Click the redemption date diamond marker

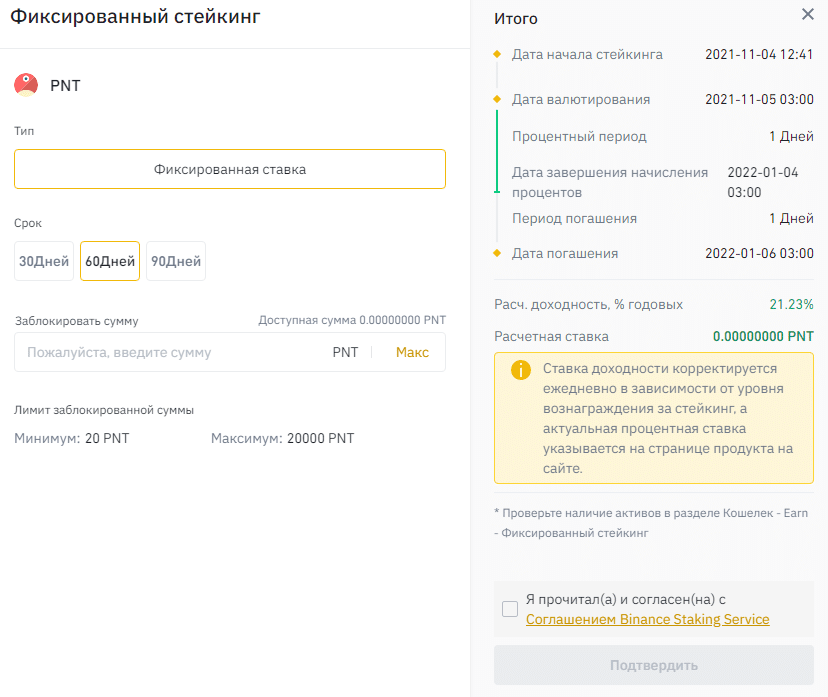[497, 253]
